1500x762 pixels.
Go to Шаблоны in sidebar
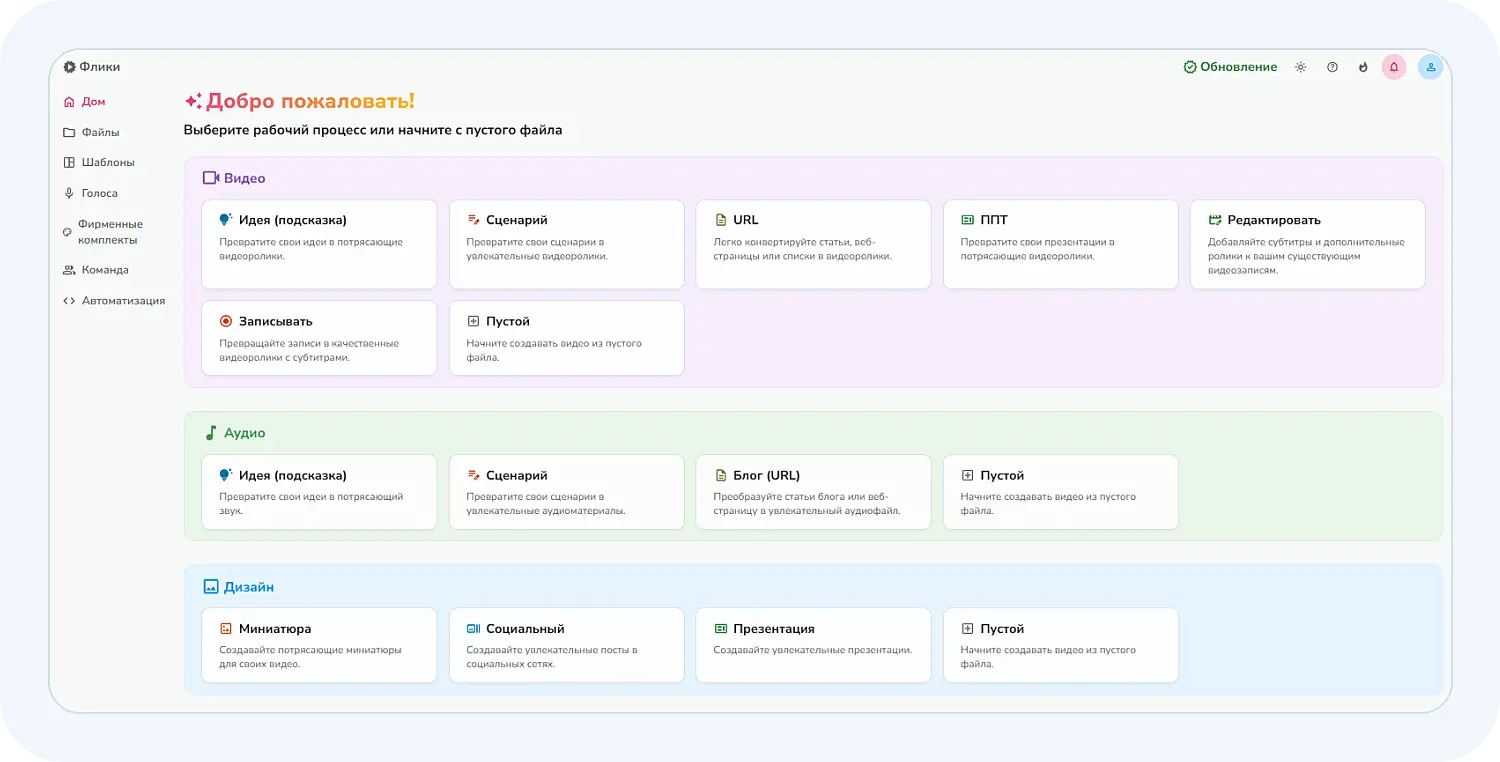pos(107,162)
